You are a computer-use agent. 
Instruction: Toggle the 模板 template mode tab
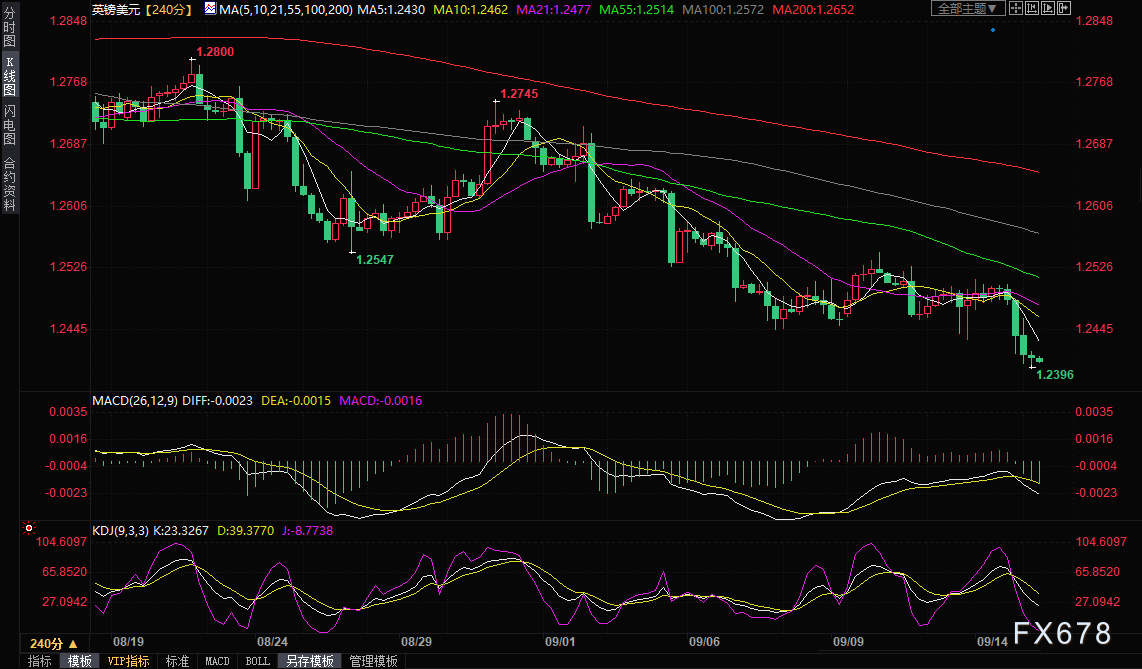pos(80,661)
